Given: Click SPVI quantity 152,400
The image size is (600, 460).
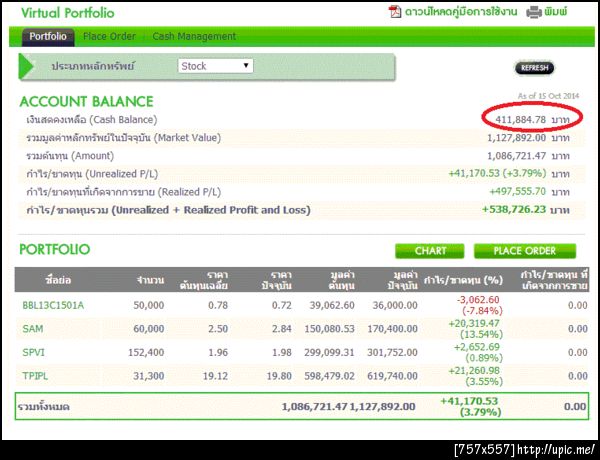Looking at the screenshot, I should click(x=146, y=352).
